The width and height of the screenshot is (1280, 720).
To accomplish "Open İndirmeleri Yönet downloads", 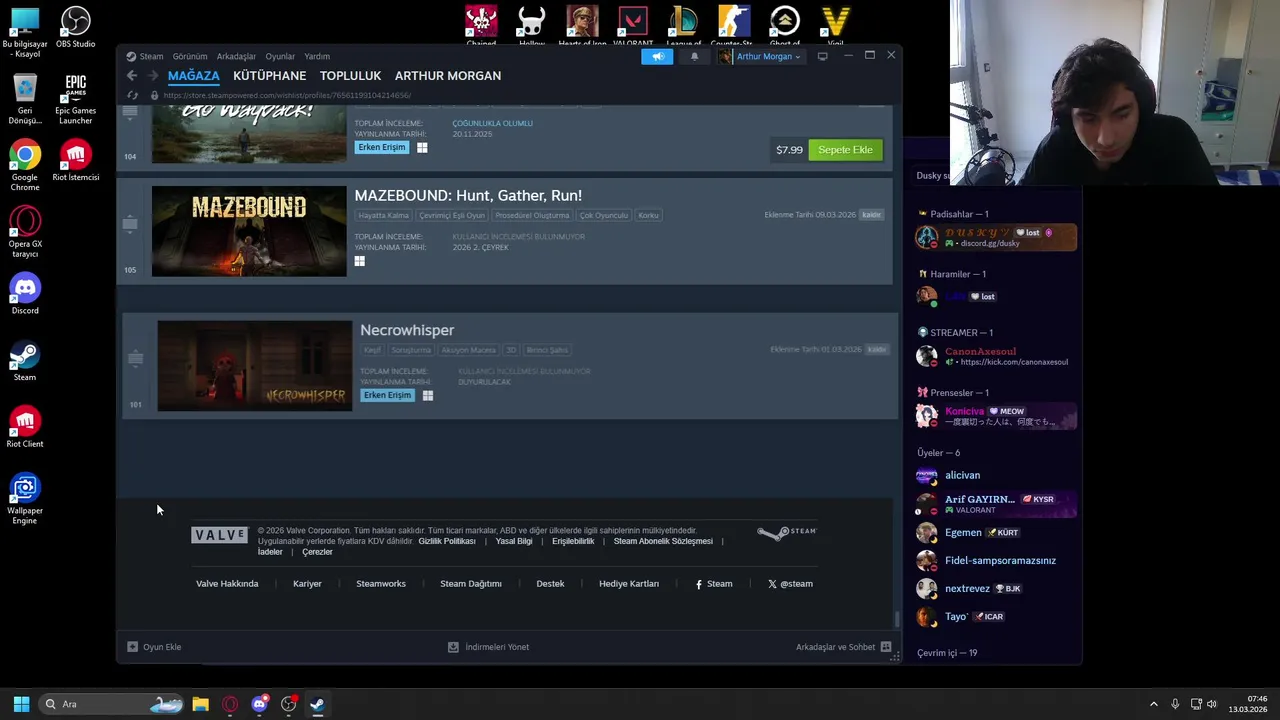I will point(489,647).
